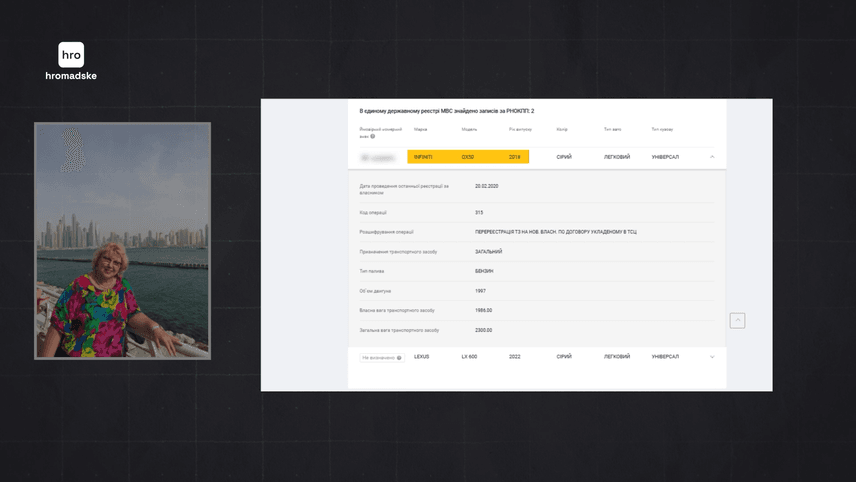
Task: Click the hromadske text under the logo
Action: coord(71,76)
